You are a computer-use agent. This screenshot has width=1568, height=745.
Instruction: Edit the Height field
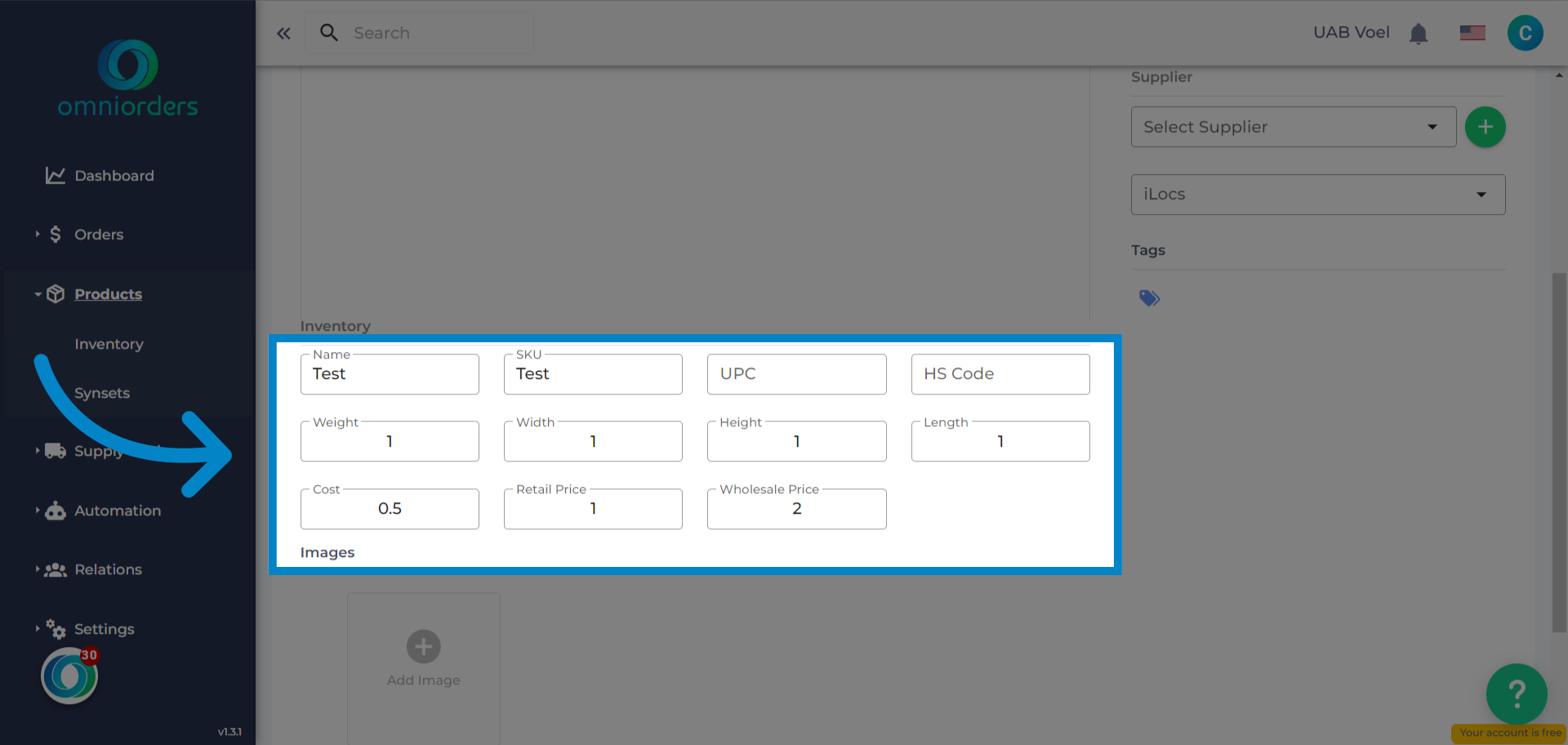(796, 441)
